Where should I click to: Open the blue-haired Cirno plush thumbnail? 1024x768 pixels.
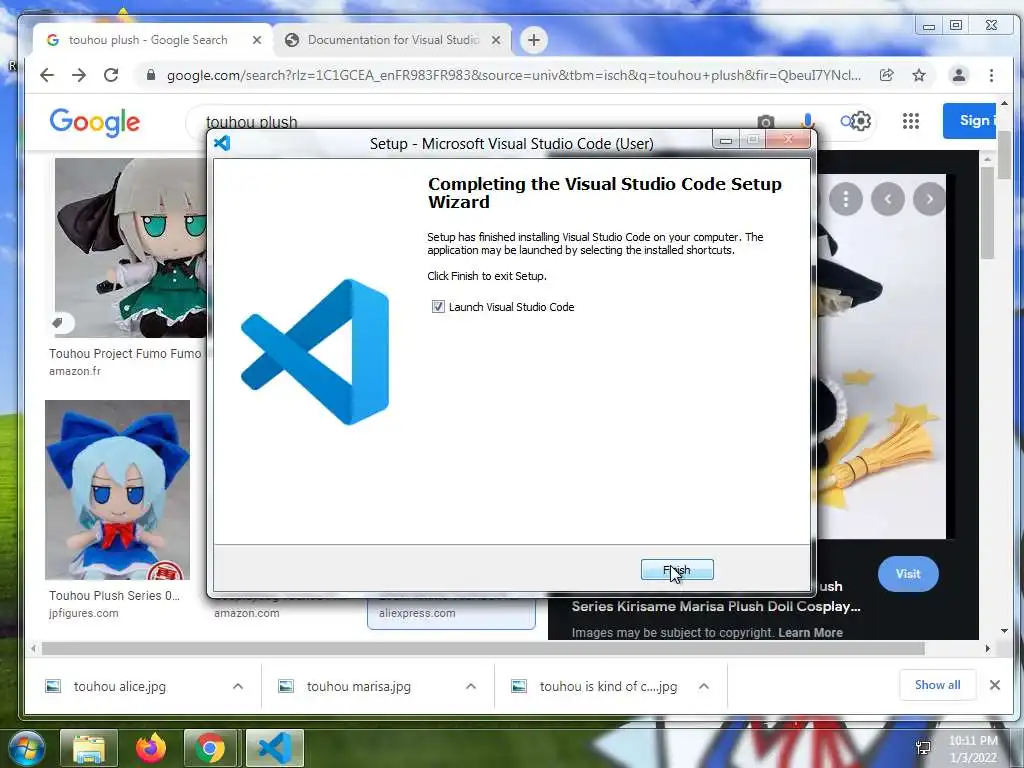pyautogui.click(x=118, y=490)
